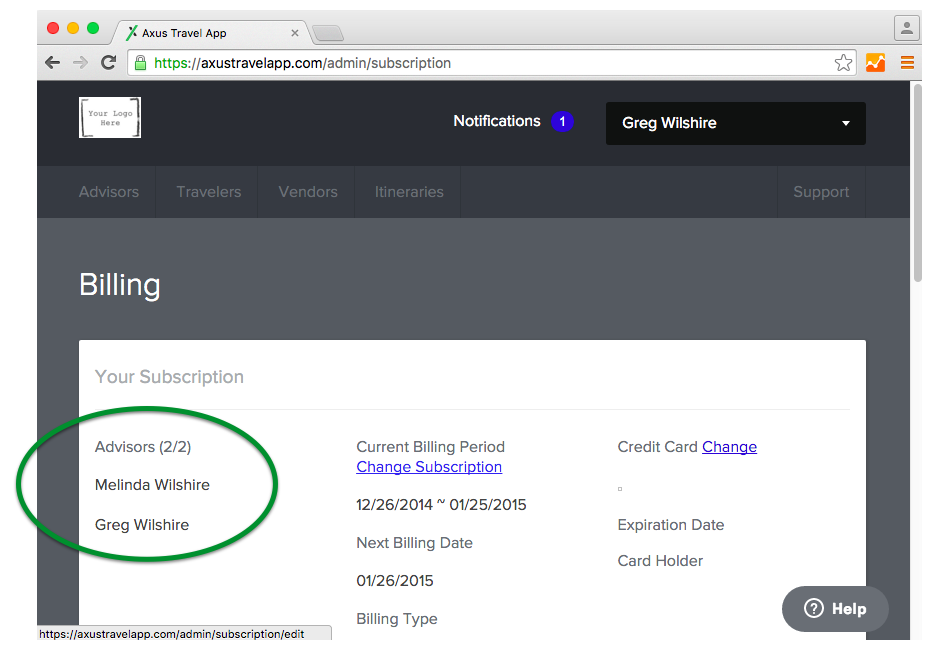Click the Your Logo Here image
This screenshot has width=937, height=654.
point(110,118)
